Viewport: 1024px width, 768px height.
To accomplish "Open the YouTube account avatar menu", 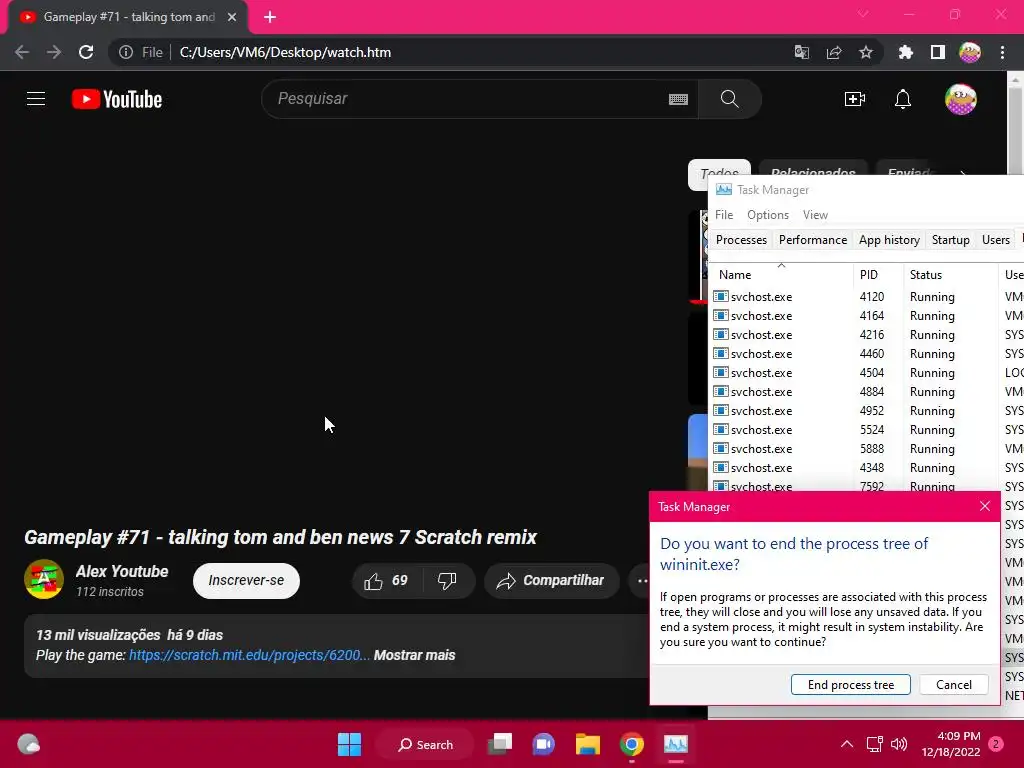I will coord(961,99).
